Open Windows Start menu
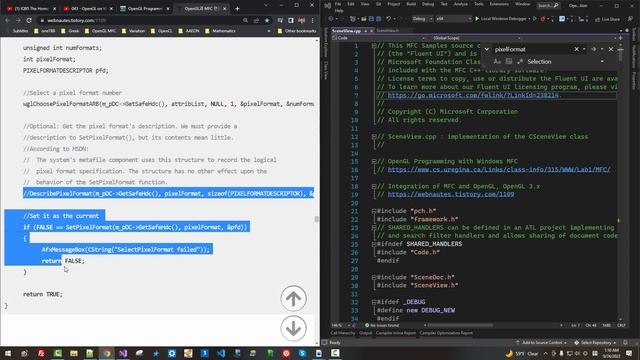Screen dimensions: 640x360 click(8, 353)
